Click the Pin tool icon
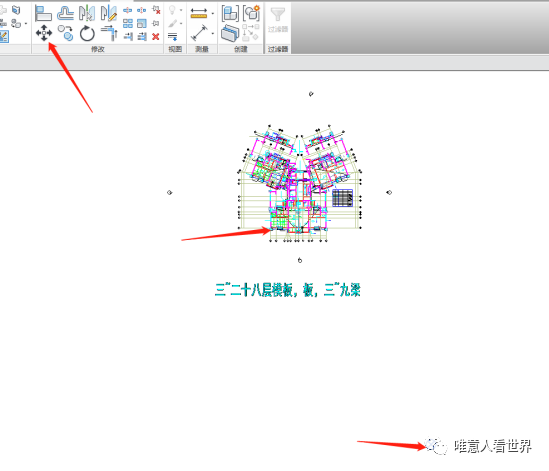 pos(156,23)
